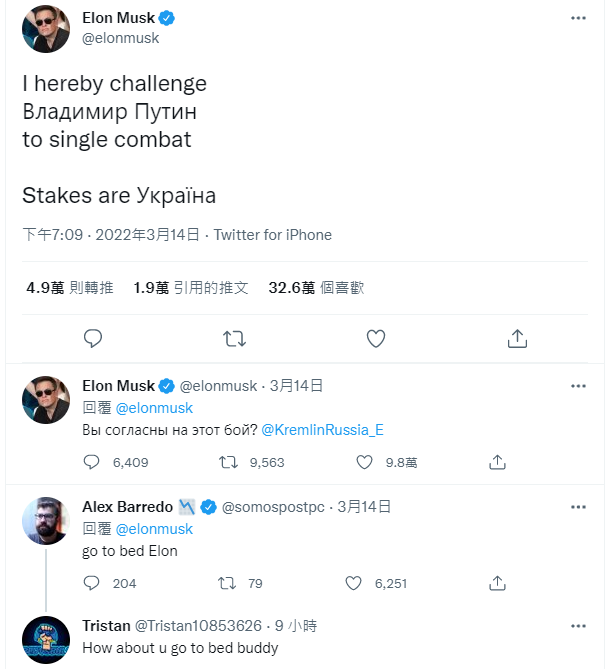
Task: Open more options on Alex Barredo's reply
Action: 578,507
